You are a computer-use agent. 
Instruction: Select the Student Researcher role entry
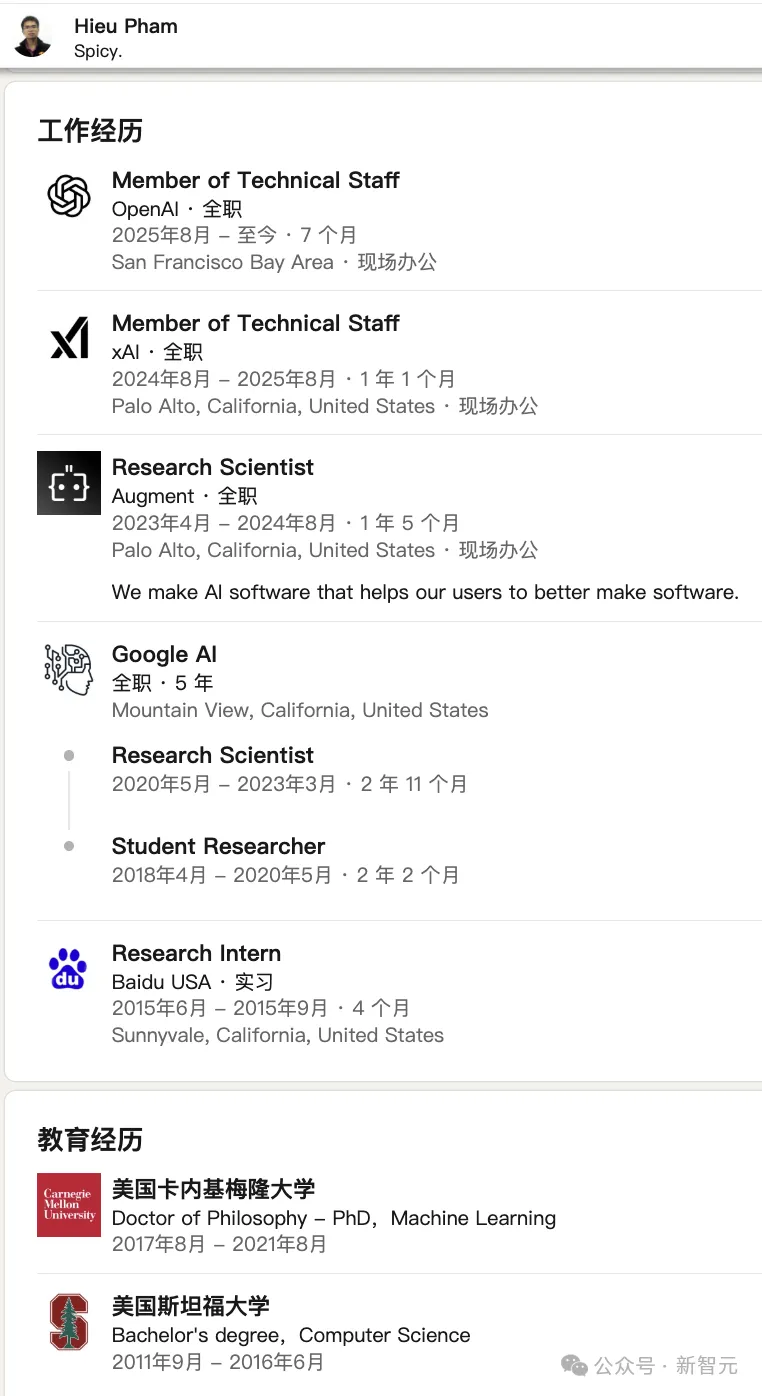(218, 846)
